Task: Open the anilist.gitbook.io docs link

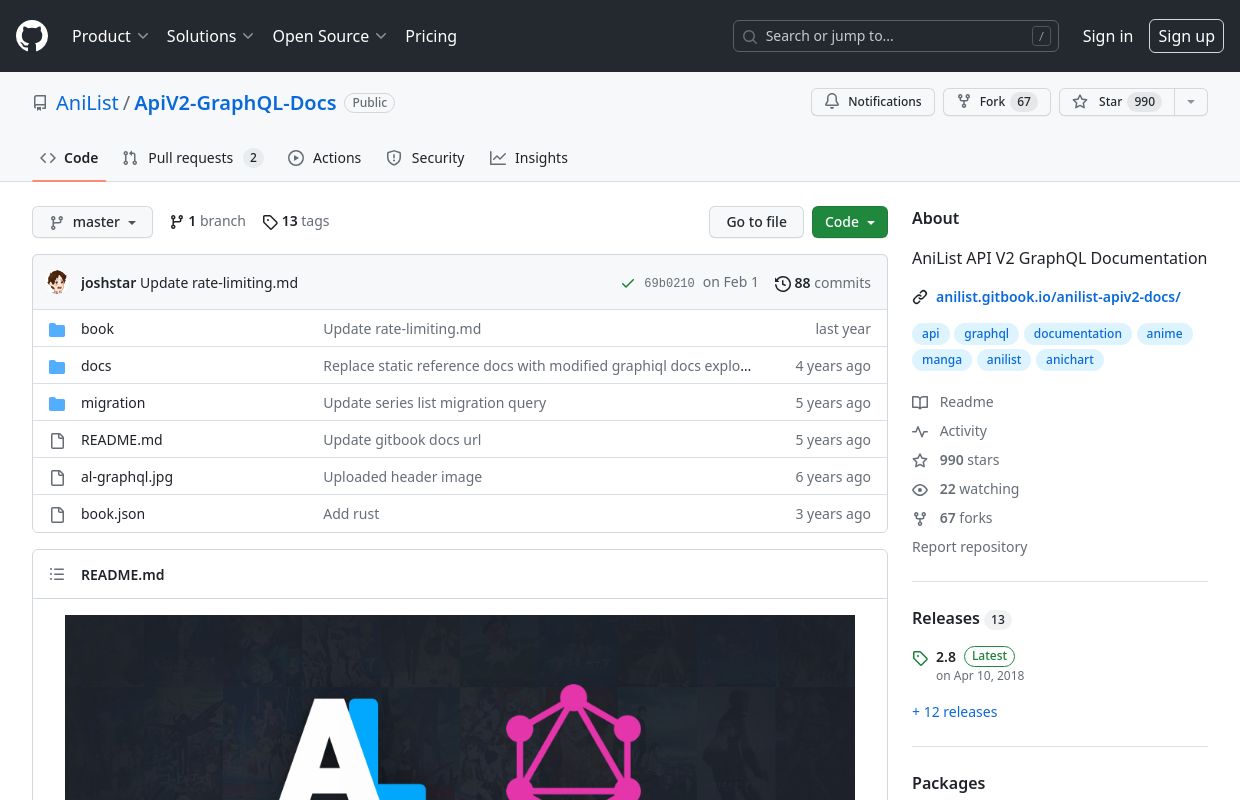Action: (x=1058, y=297)
